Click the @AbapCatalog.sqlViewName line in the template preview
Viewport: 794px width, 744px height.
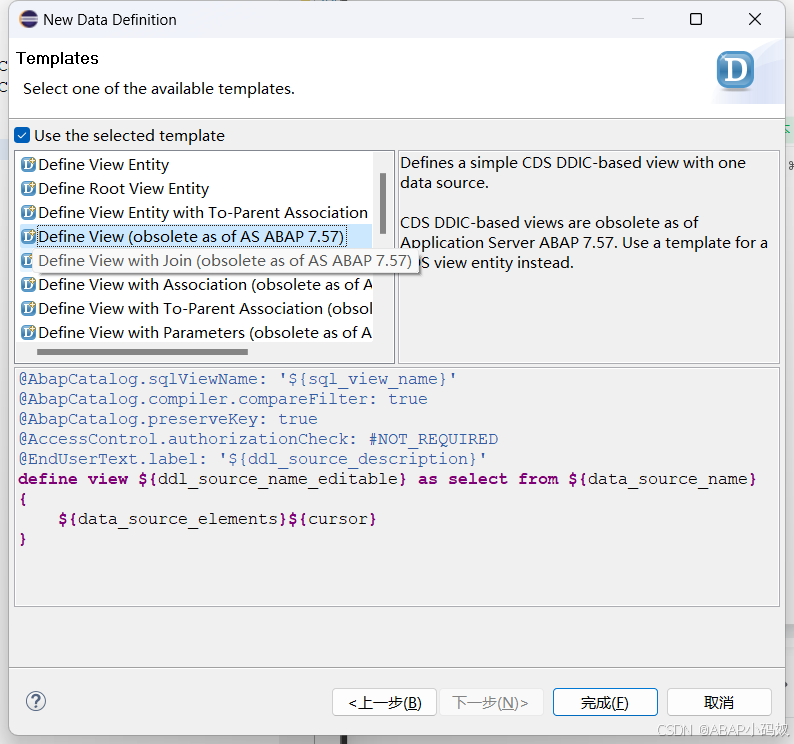(x=237, y=379)
